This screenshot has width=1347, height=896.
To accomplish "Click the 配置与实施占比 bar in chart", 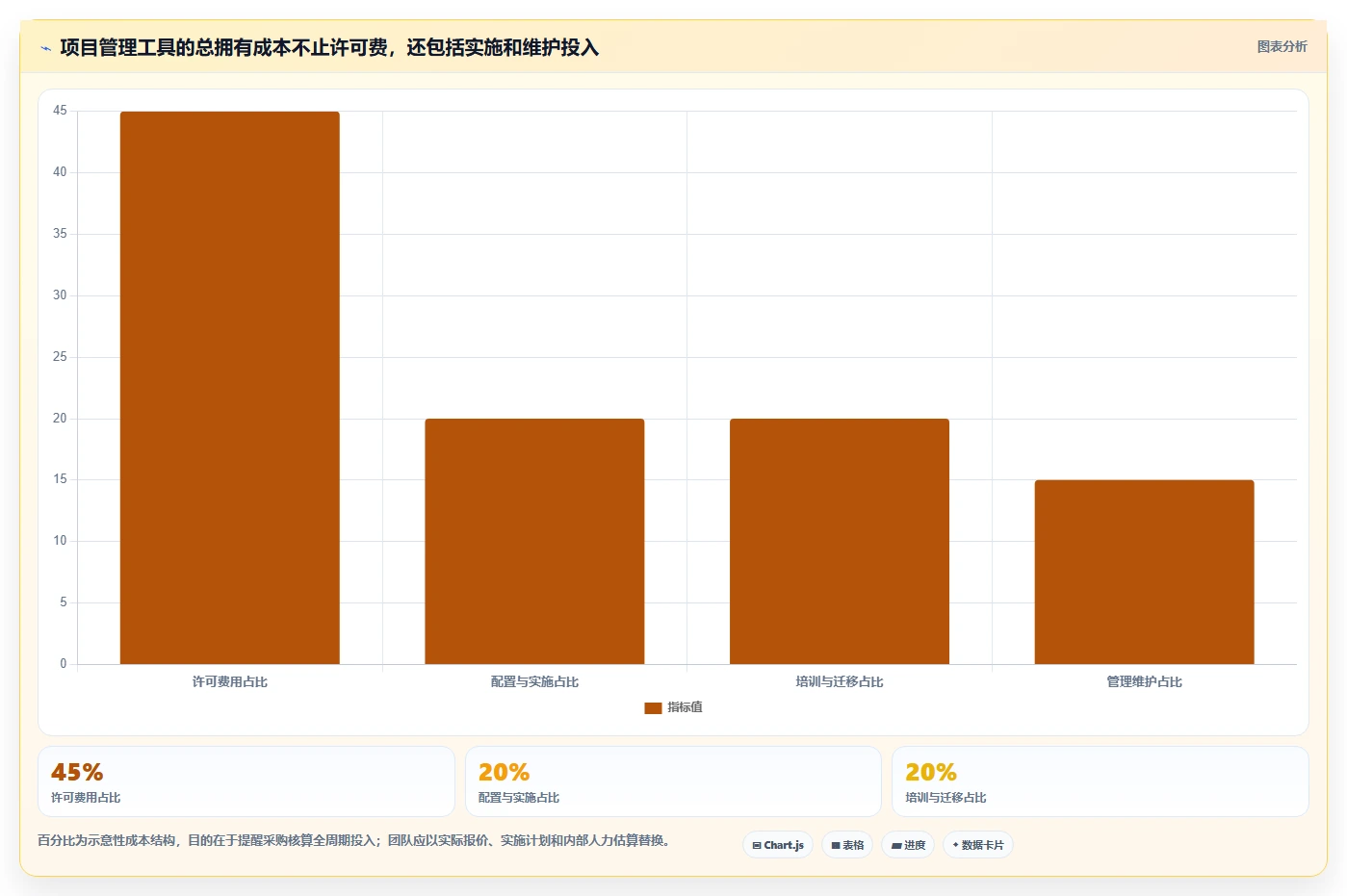I will point(534,541).
